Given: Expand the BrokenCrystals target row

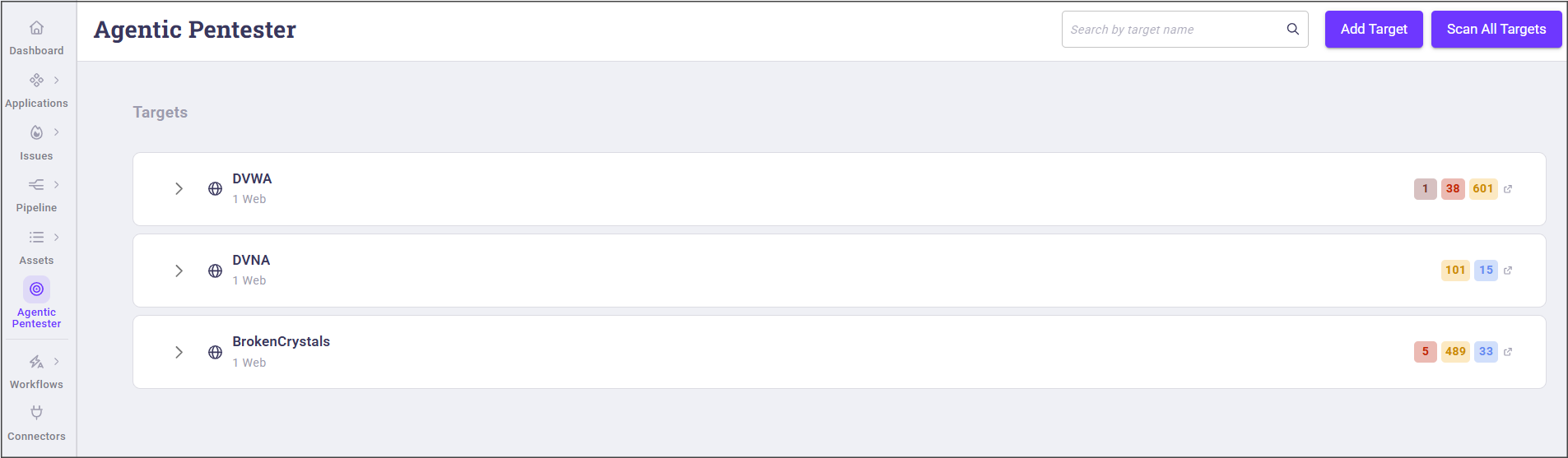Looking at the screenshot, I should click(x=179, y=352).
